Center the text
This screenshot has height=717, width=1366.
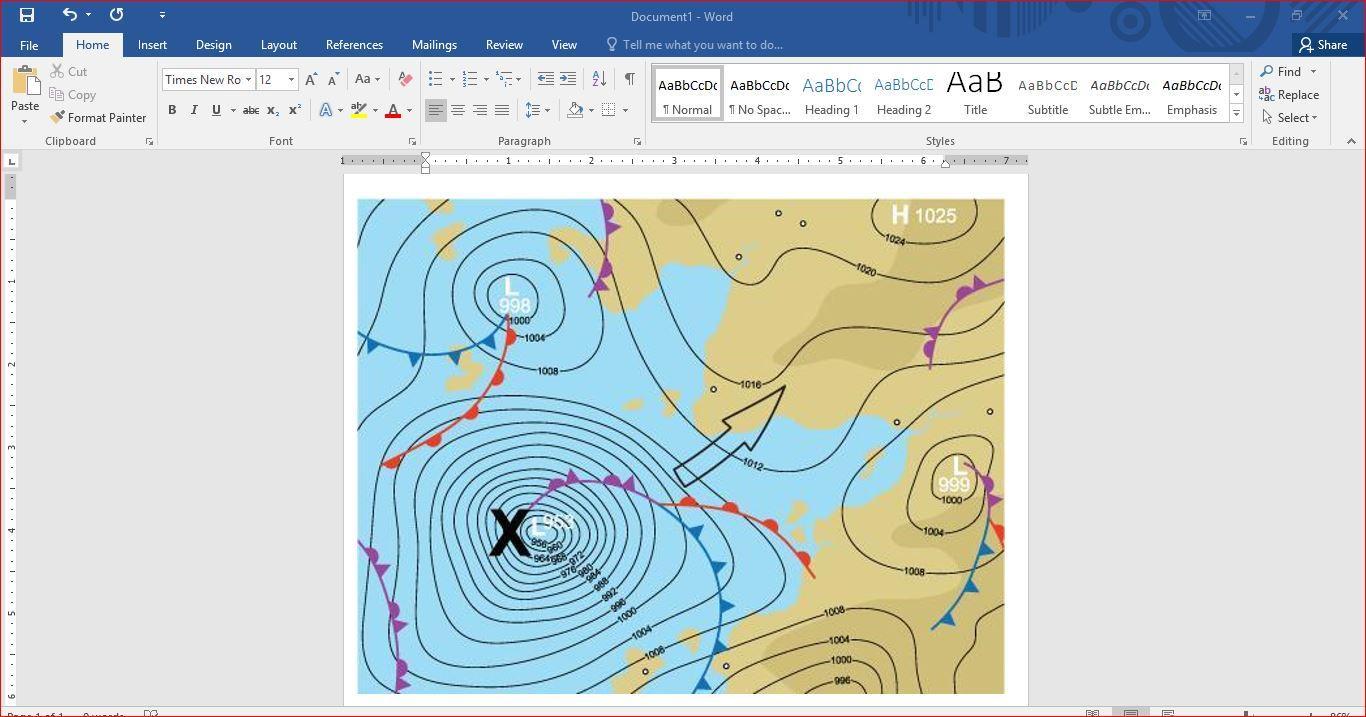click(x=457, y=110)
